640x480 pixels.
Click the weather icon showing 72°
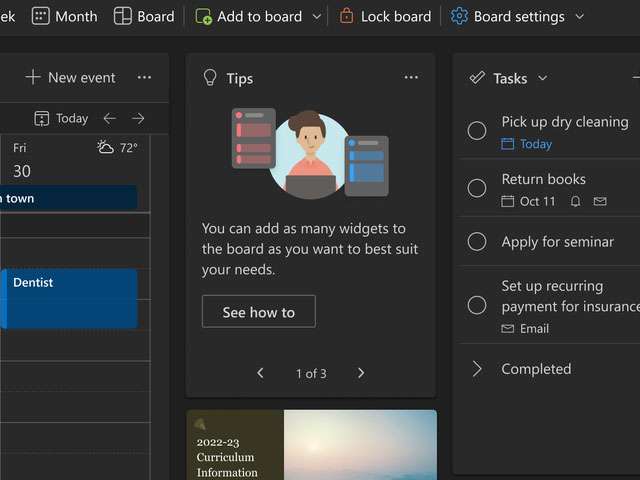106,148
